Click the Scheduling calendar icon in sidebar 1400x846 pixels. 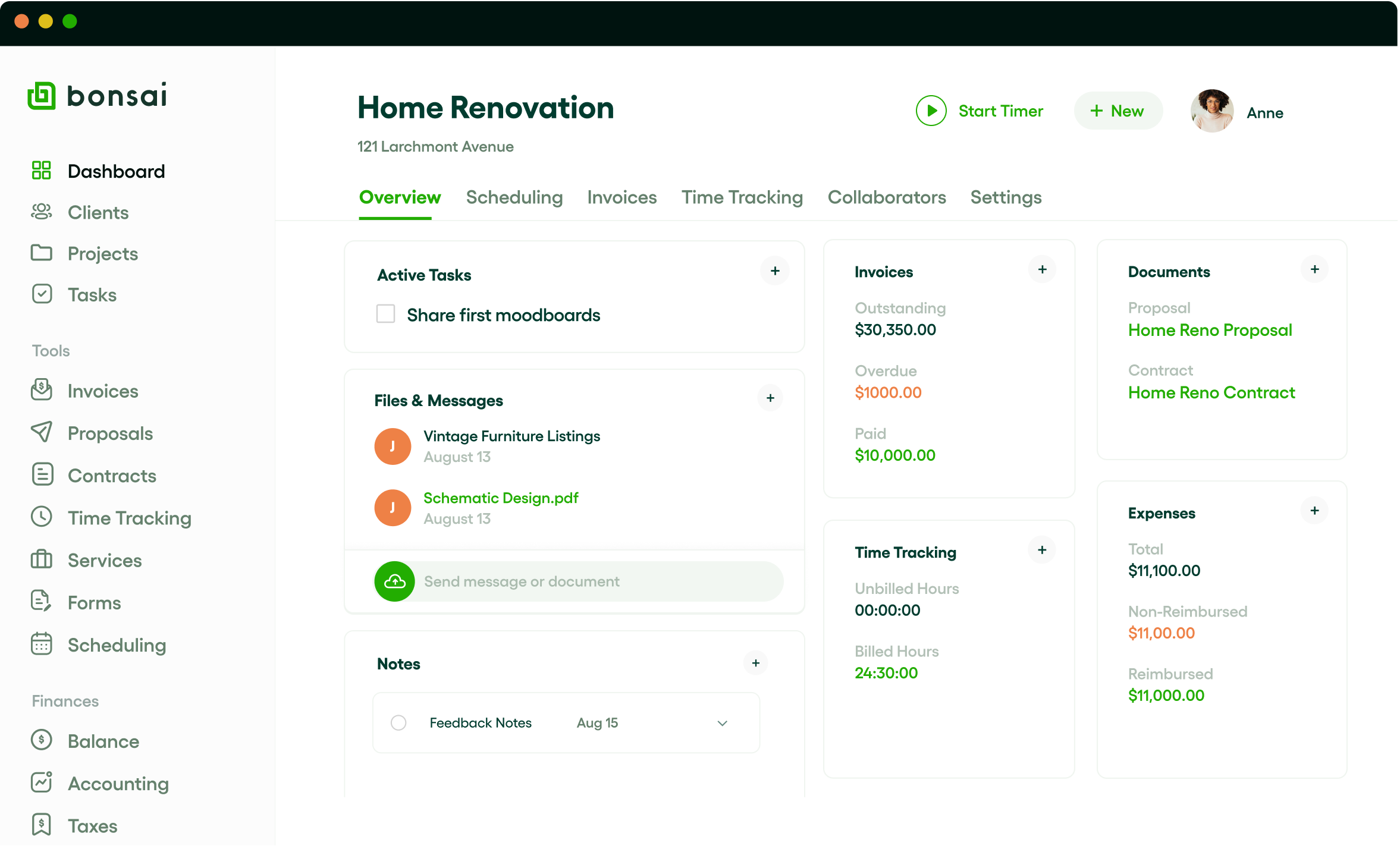[x=42, y=644]
